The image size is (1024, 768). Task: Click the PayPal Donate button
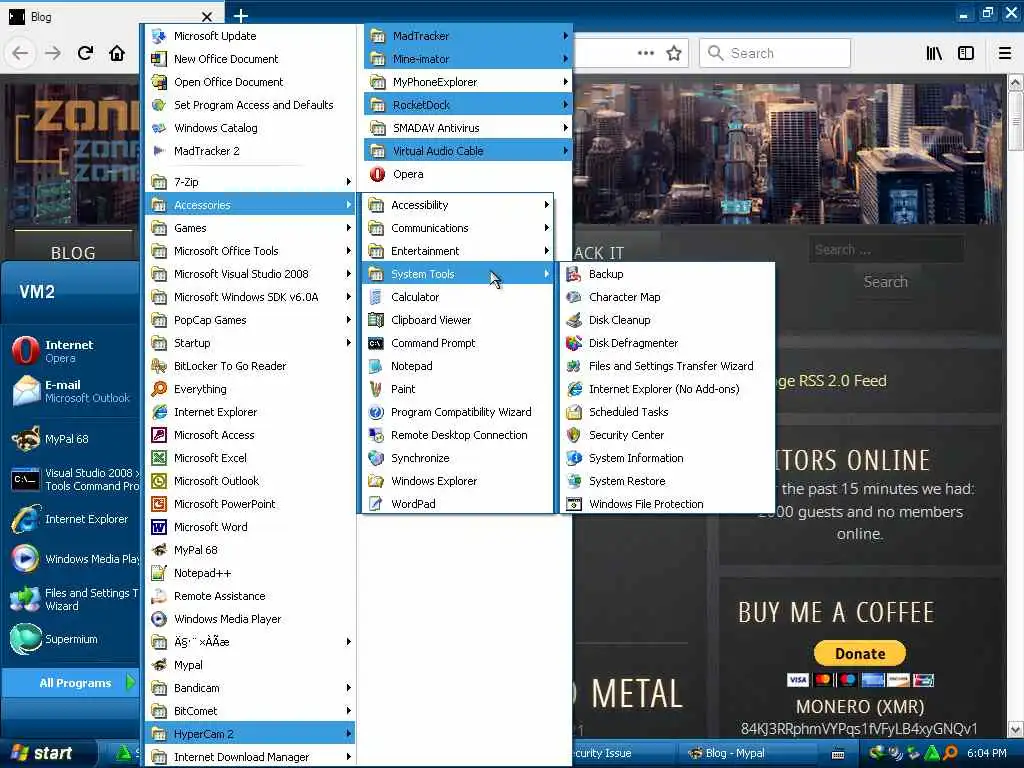point(859,654)
